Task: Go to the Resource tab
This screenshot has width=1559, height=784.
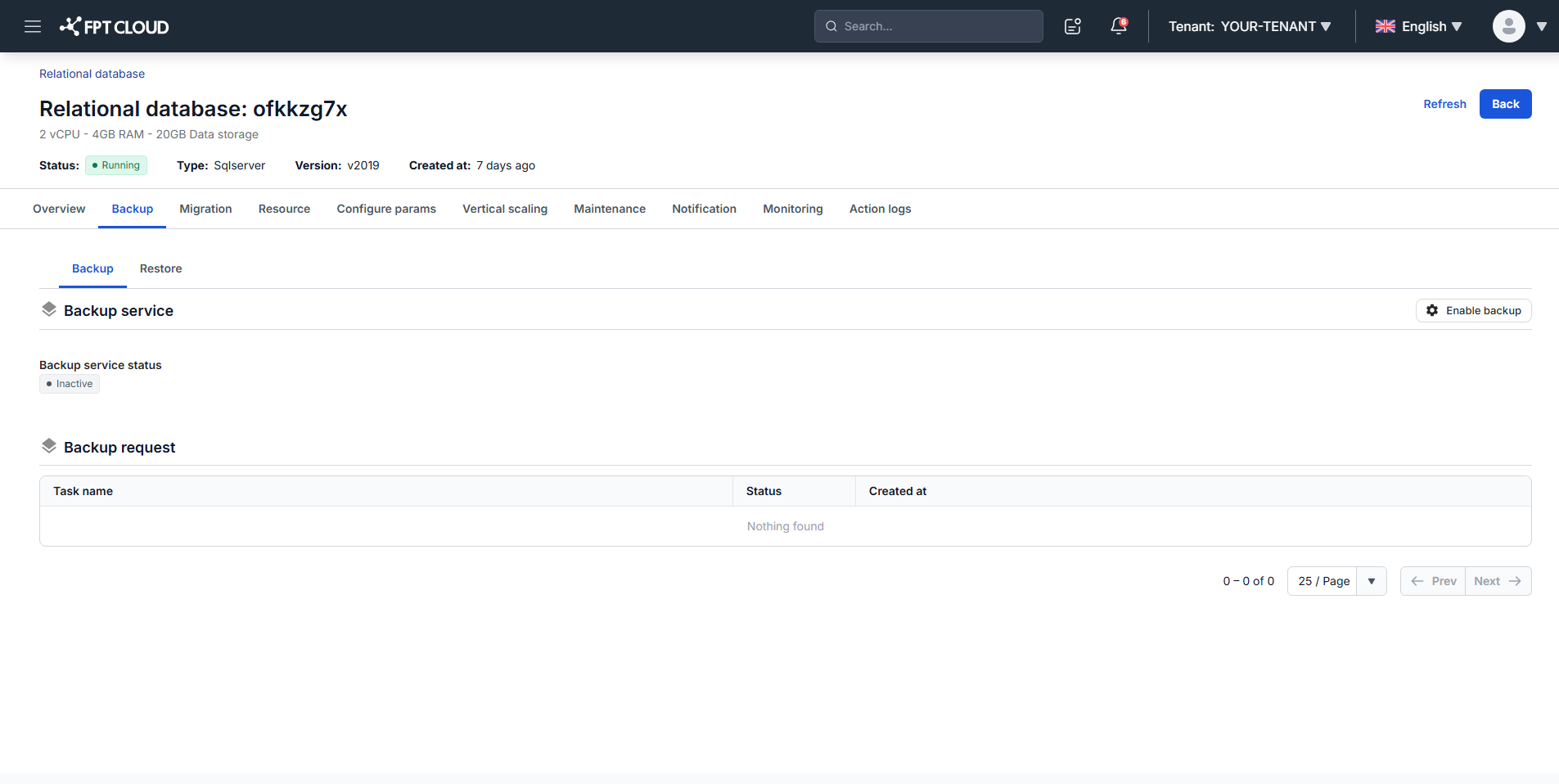Action: click(x=284, y=209)
